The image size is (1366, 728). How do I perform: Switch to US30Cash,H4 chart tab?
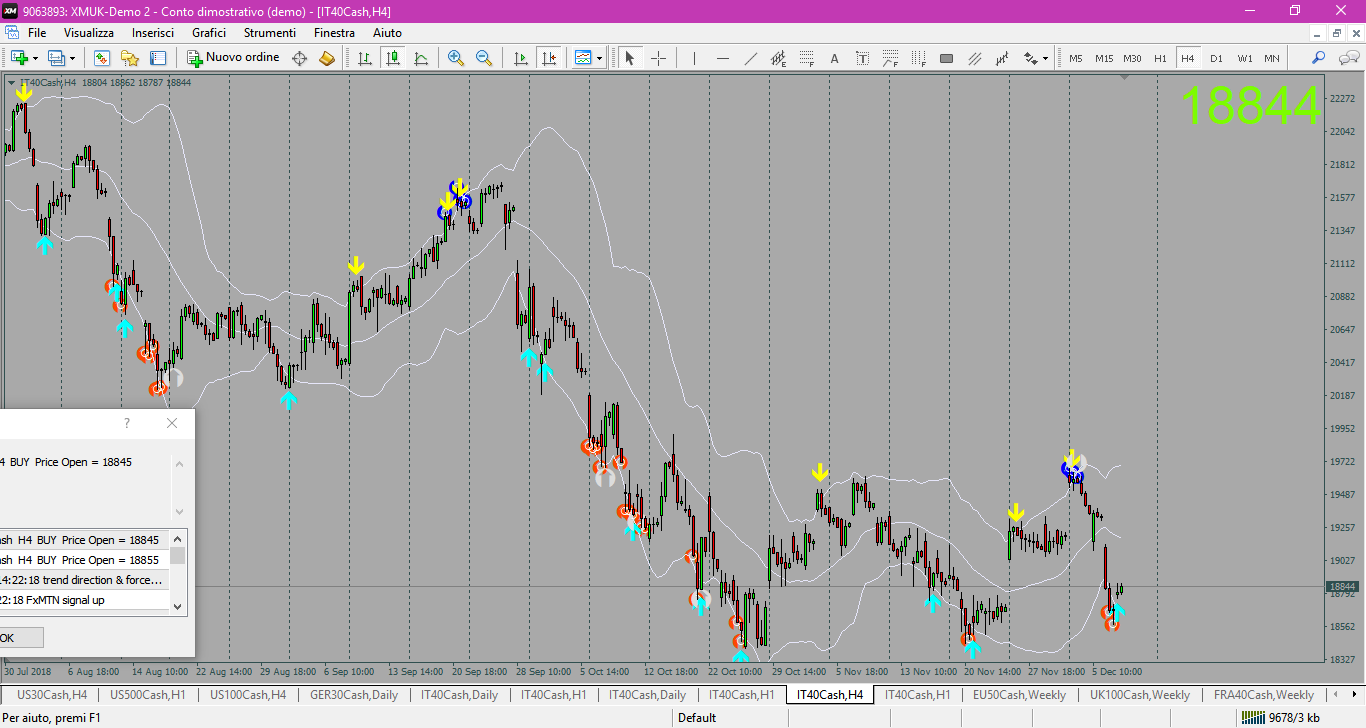(x=52, y=694)
